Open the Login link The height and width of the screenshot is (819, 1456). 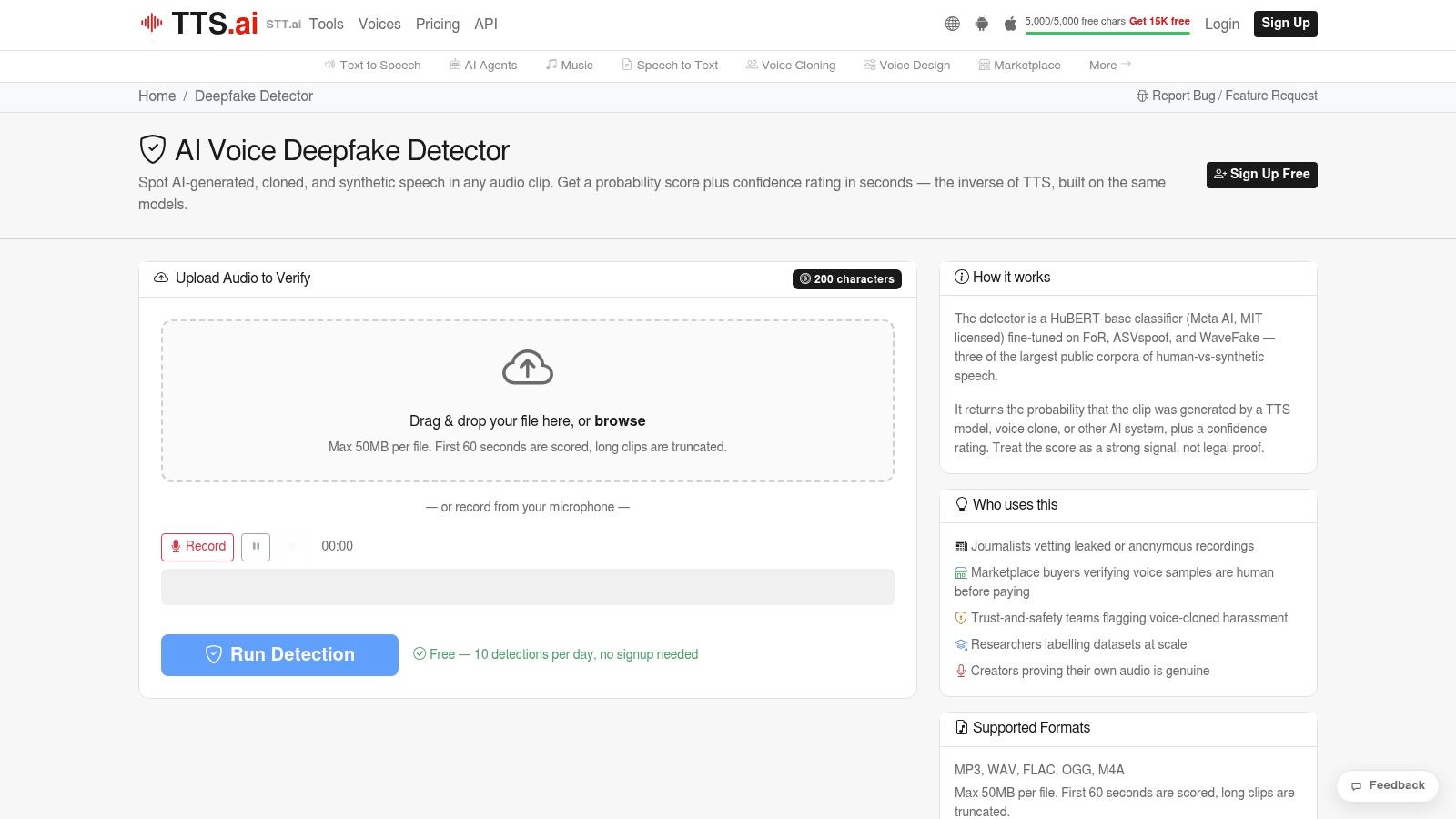coord(1221,25)
